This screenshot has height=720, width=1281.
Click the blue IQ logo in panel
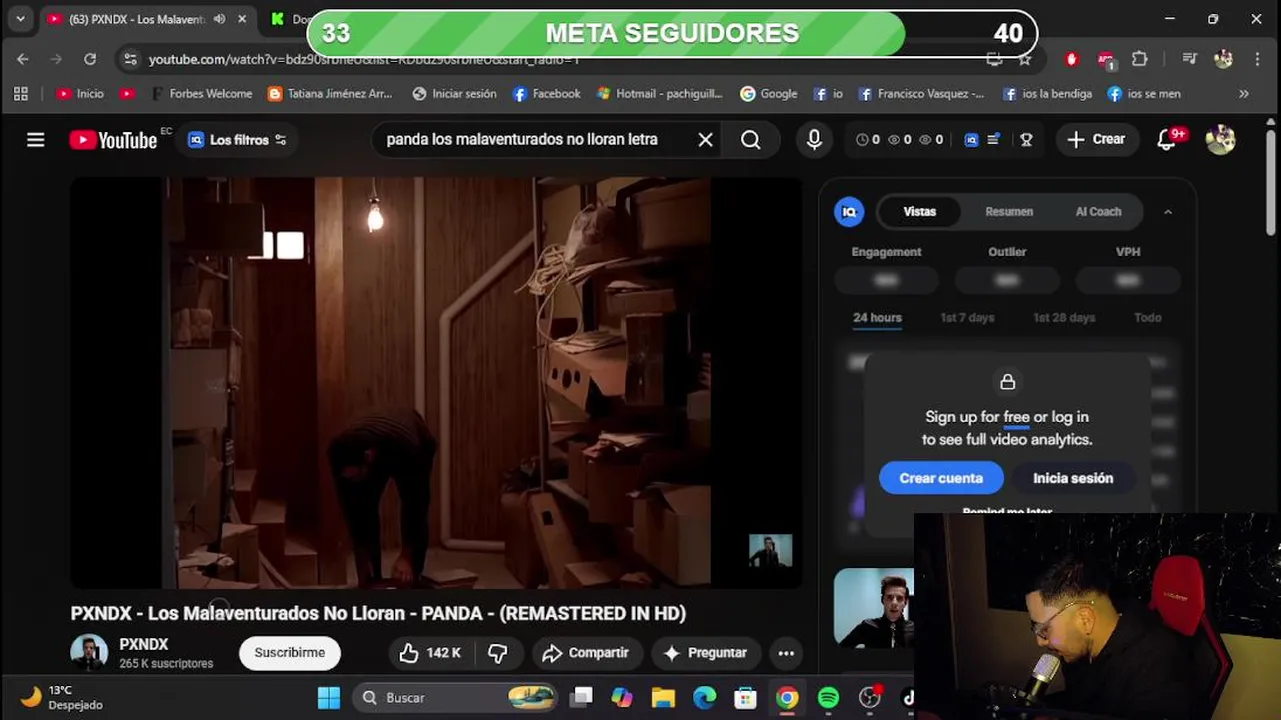point(849,212)
